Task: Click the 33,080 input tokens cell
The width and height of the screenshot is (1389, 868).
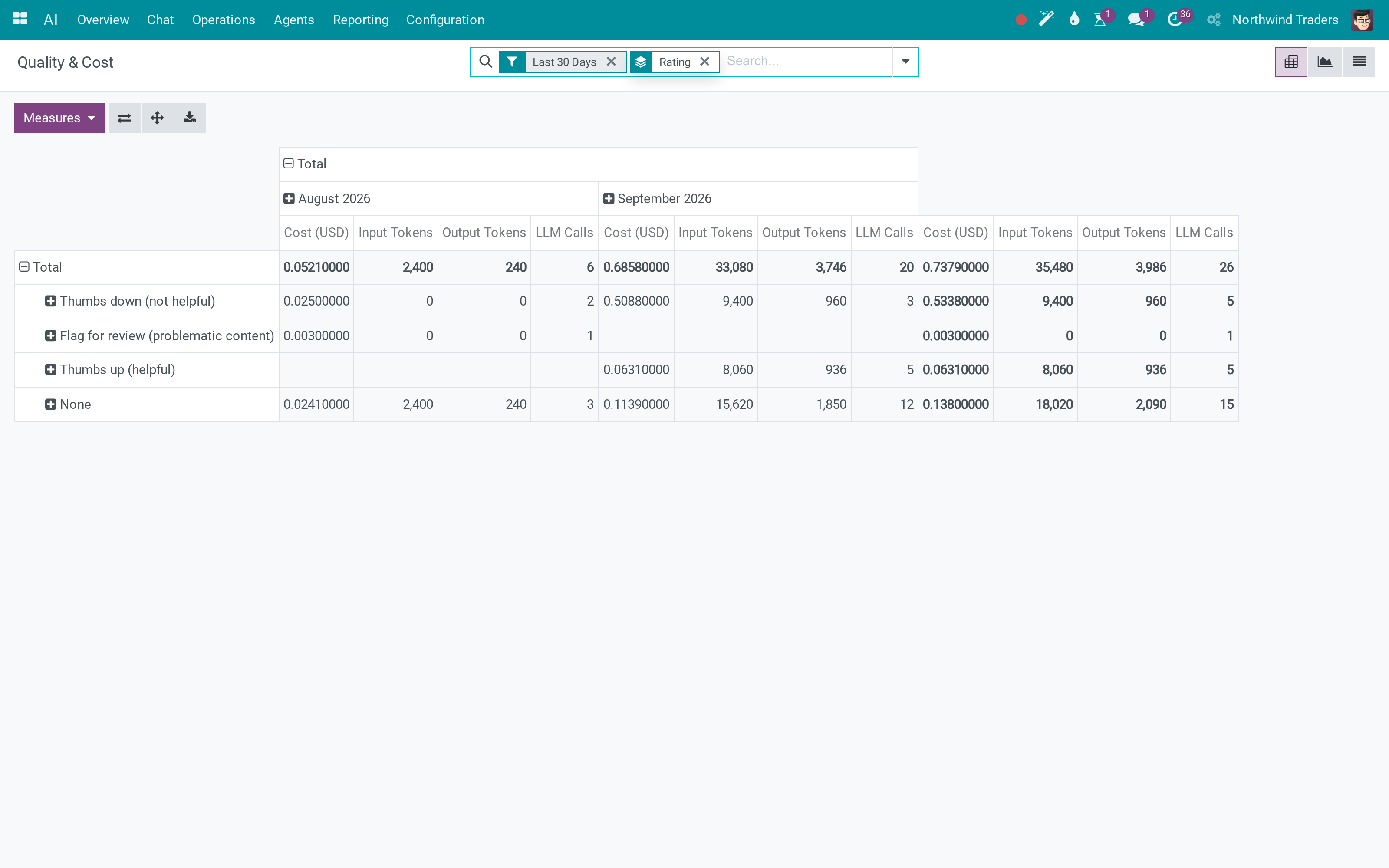Action: (716, 267)
